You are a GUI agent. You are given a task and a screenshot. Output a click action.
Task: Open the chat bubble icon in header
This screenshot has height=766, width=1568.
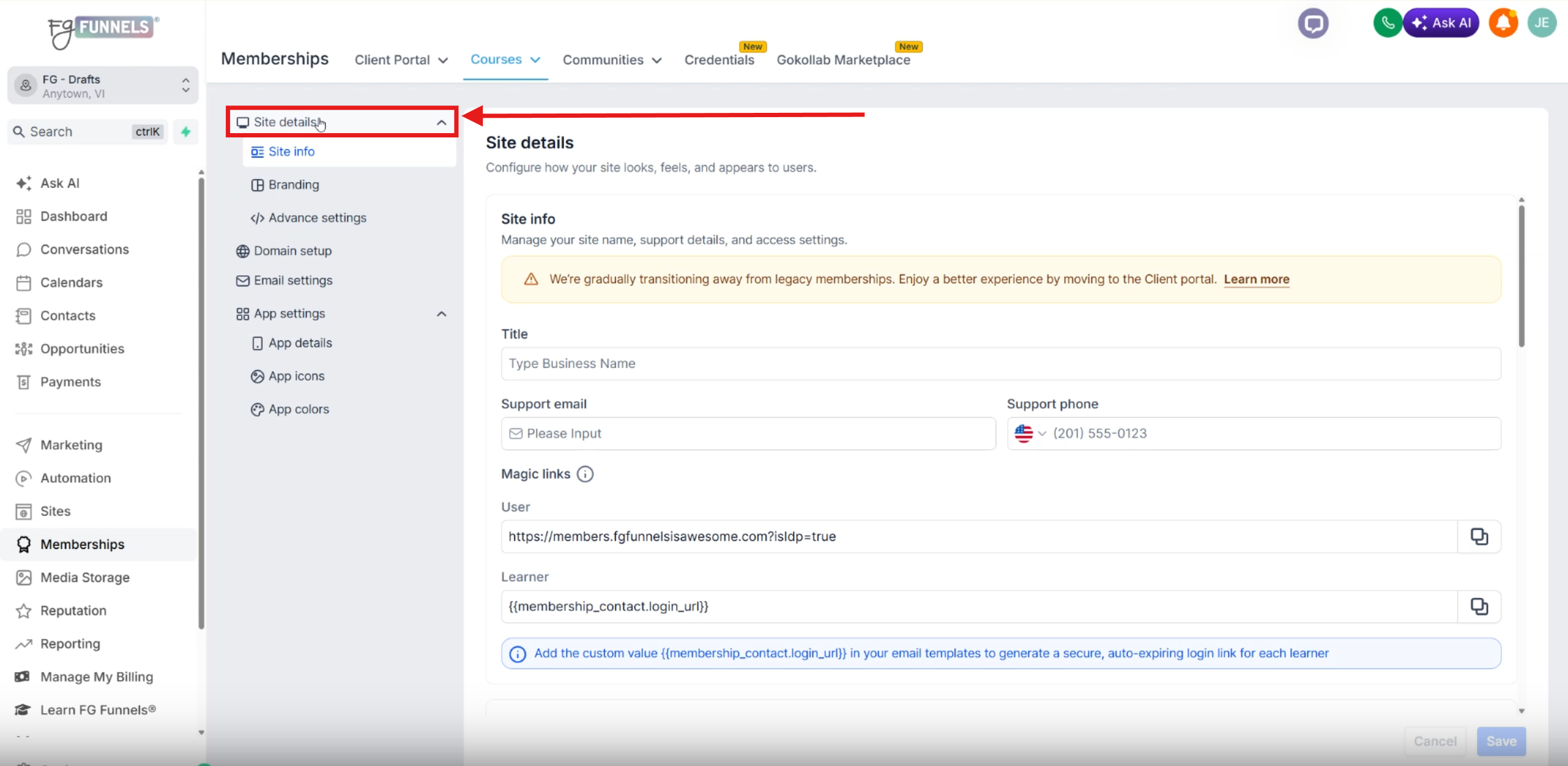[1313, 23]
